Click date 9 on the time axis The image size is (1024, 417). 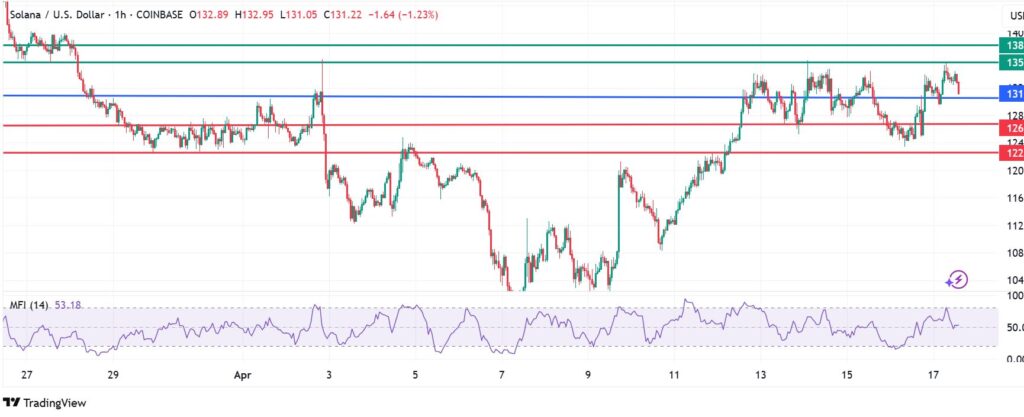[x=589, y=375]
